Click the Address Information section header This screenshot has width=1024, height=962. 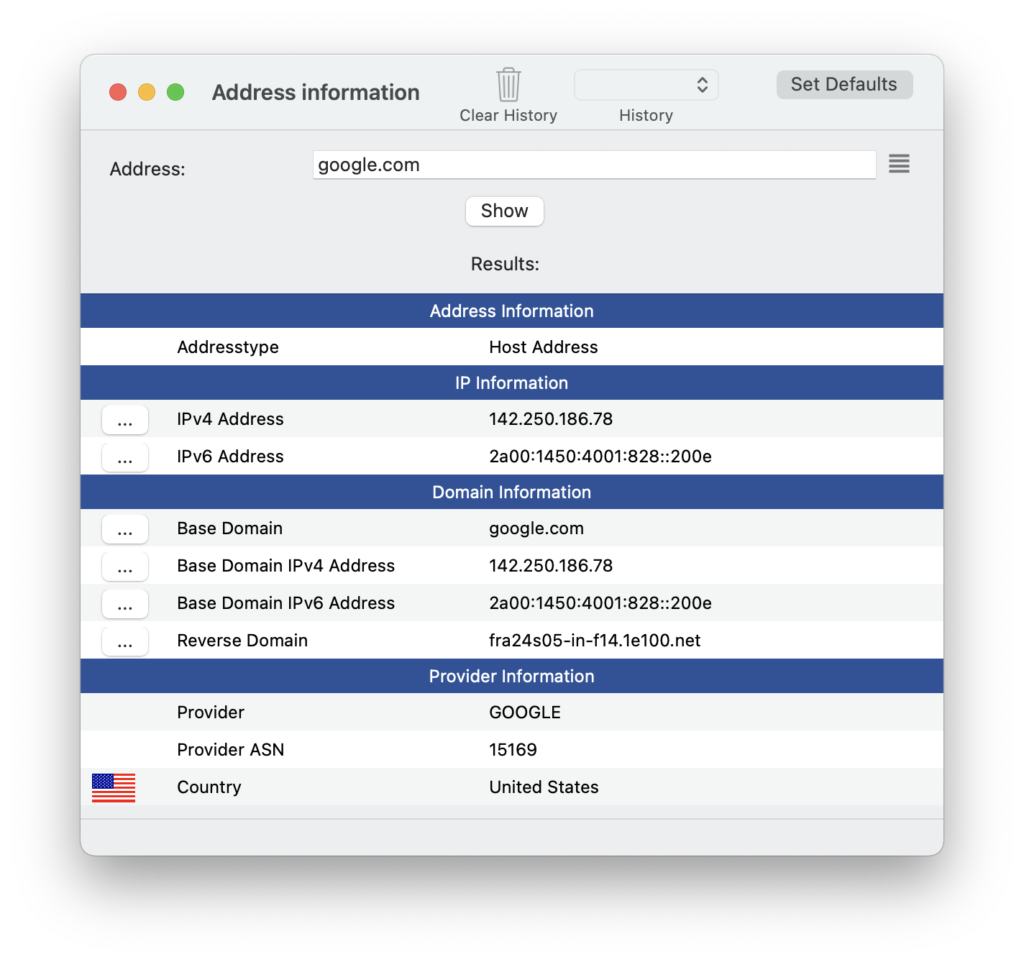coord(512,311)
